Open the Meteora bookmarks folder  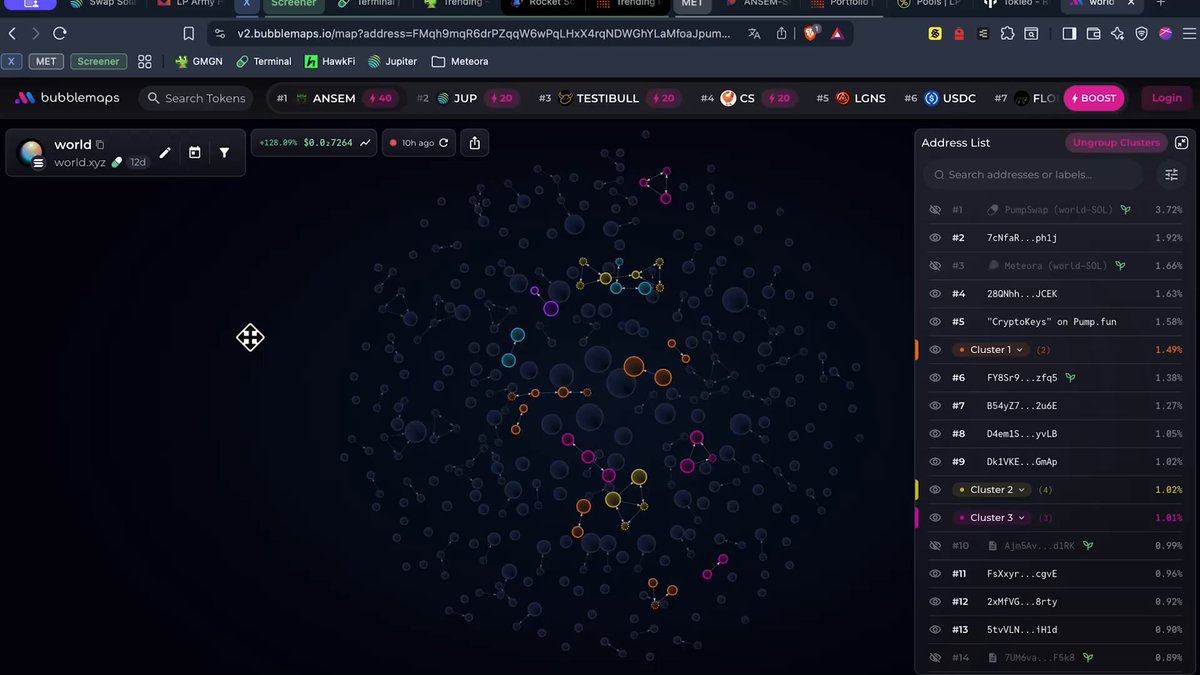(x=460, y=61)
